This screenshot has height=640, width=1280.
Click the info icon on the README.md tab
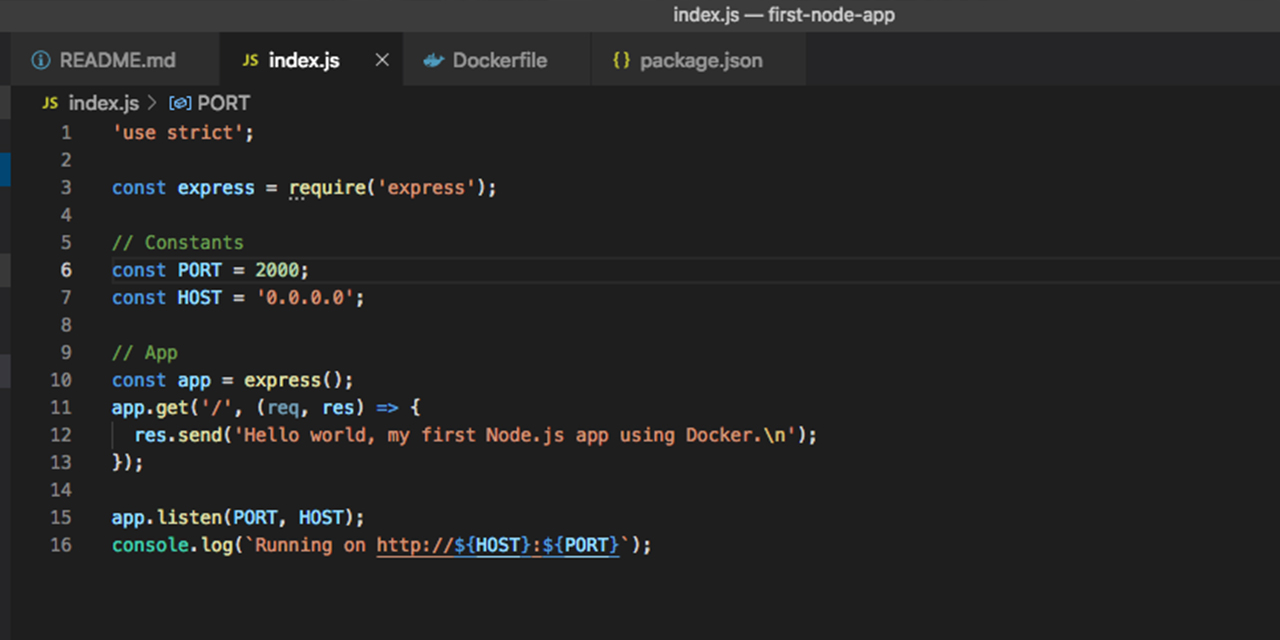click(40, 60)
